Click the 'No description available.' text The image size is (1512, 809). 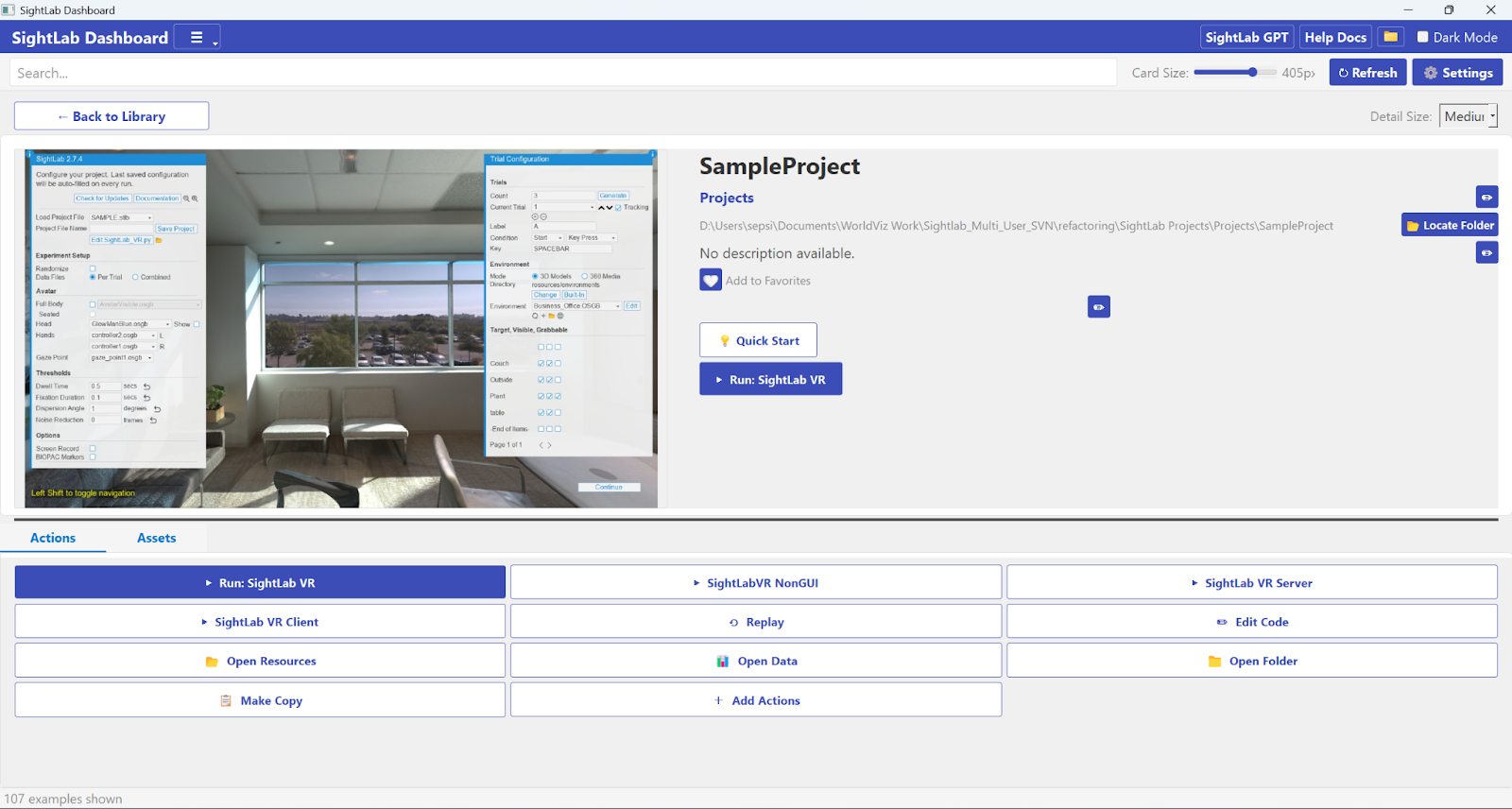[x=777, y=253]
